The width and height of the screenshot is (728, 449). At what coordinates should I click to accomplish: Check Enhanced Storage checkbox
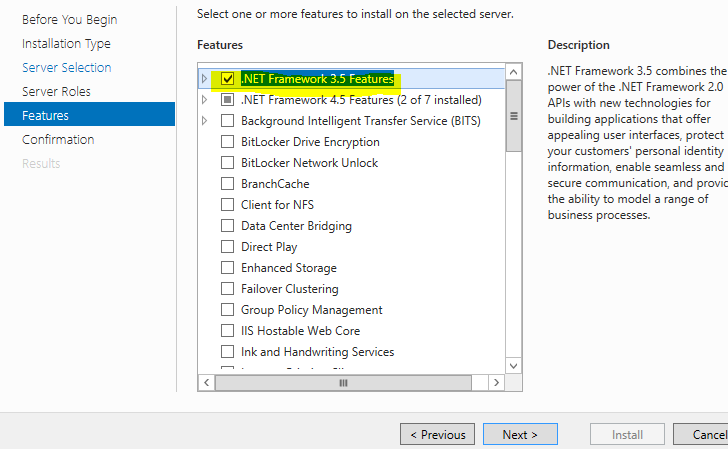227,267
